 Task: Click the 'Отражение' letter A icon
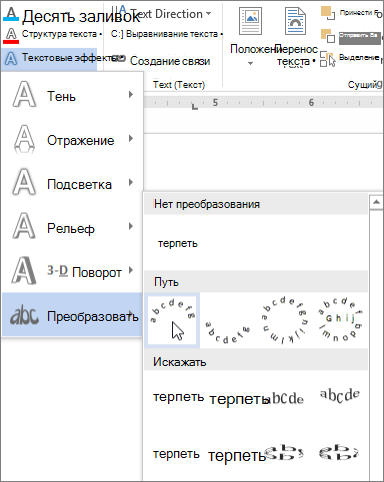click(x=24, y=139)
